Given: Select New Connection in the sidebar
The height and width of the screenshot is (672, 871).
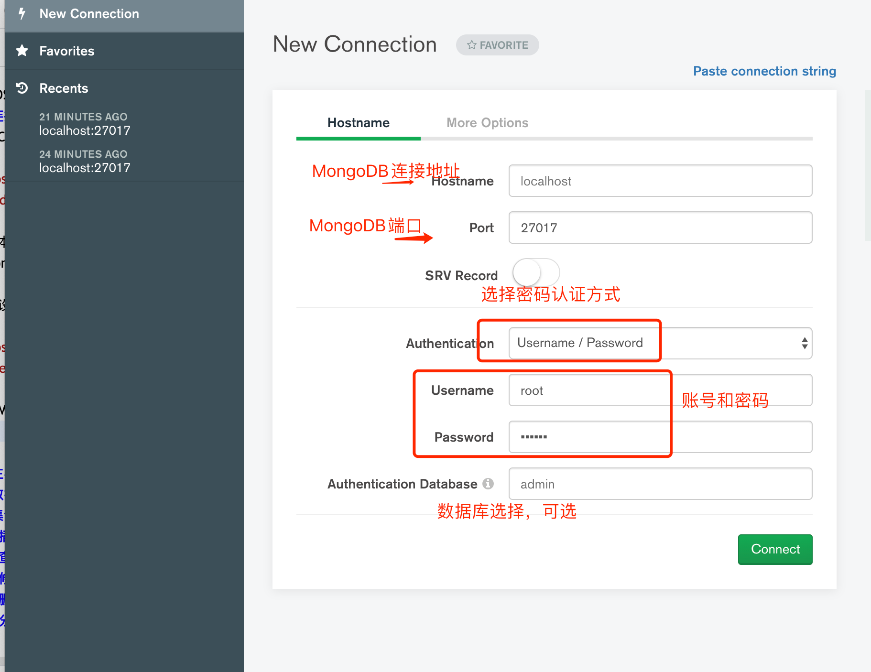Looking at the screenshot, I should pos(124,14).
